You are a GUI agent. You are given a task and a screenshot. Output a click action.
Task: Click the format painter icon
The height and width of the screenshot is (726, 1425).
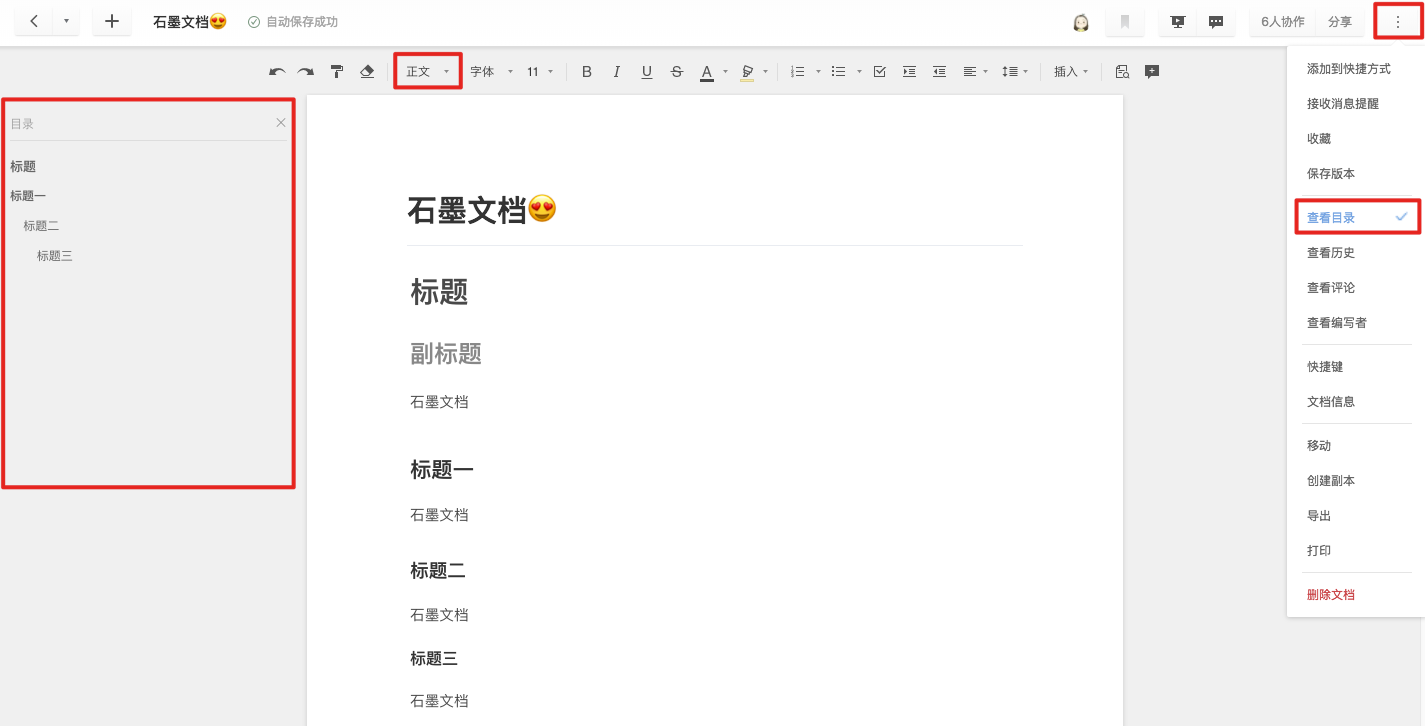(337, 71)
